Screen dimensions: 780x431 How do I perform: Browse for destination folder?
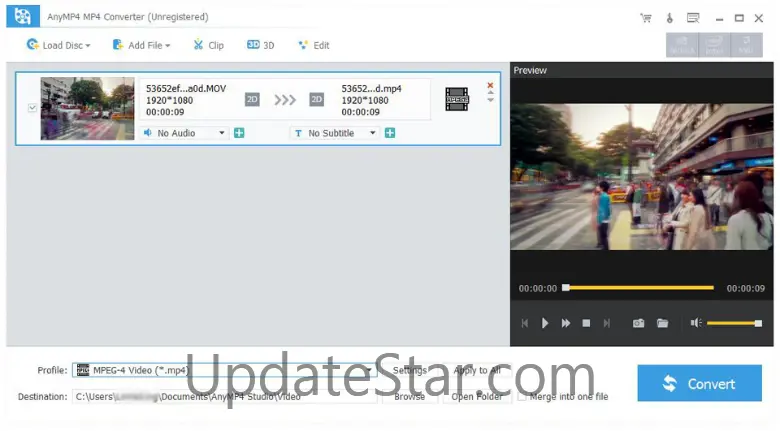[x=409, y=397]
